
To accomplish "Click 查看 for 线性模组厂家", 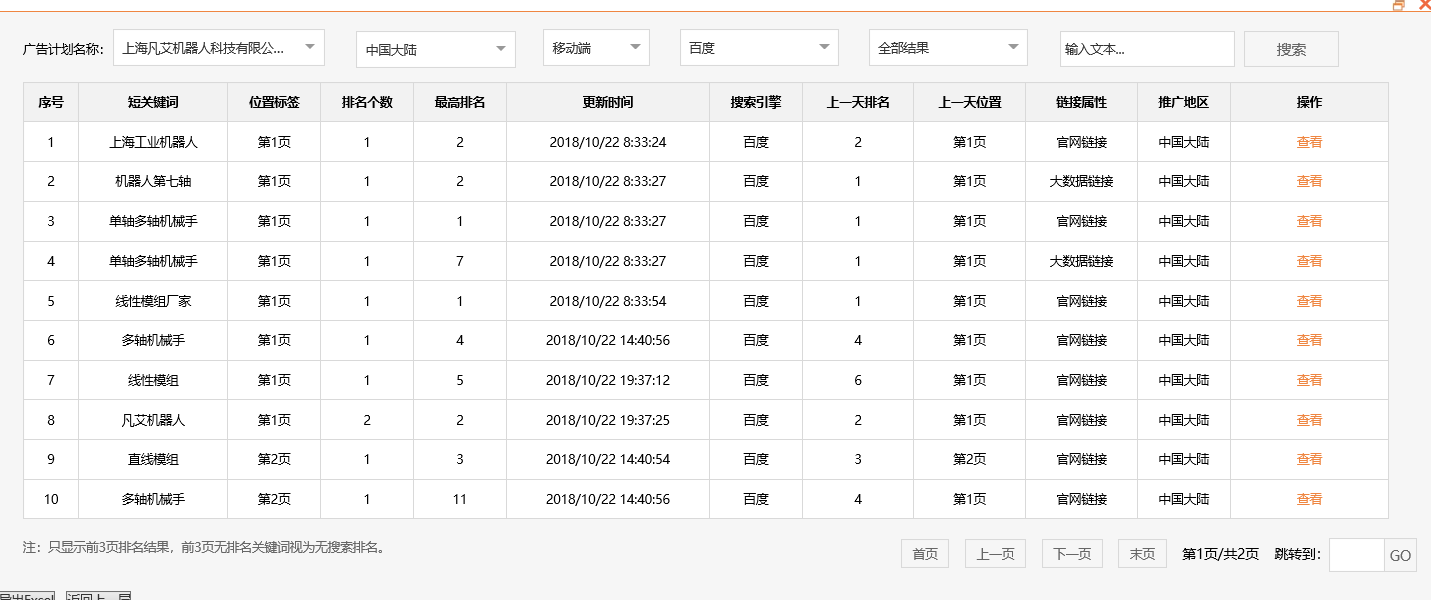I will tap(1309, 300).
